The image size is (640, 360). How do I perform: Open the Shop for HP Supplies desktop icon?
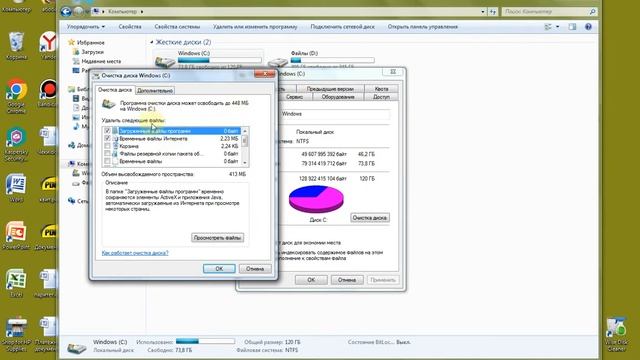(16, 327)
